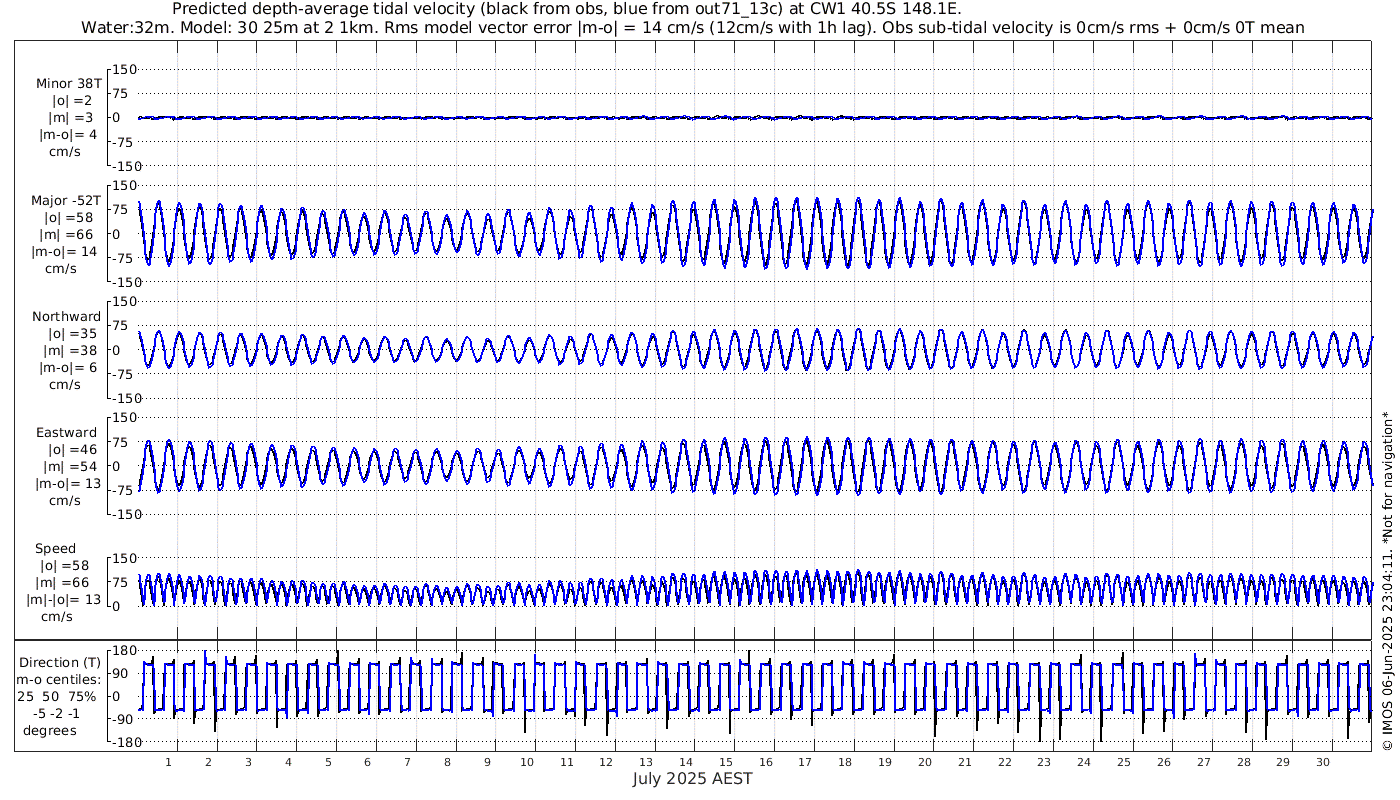The width and height of the screenshot is (1400, 800).
Task: Click the 'July 2025 AEST' axis title
Action: point(692,779)
